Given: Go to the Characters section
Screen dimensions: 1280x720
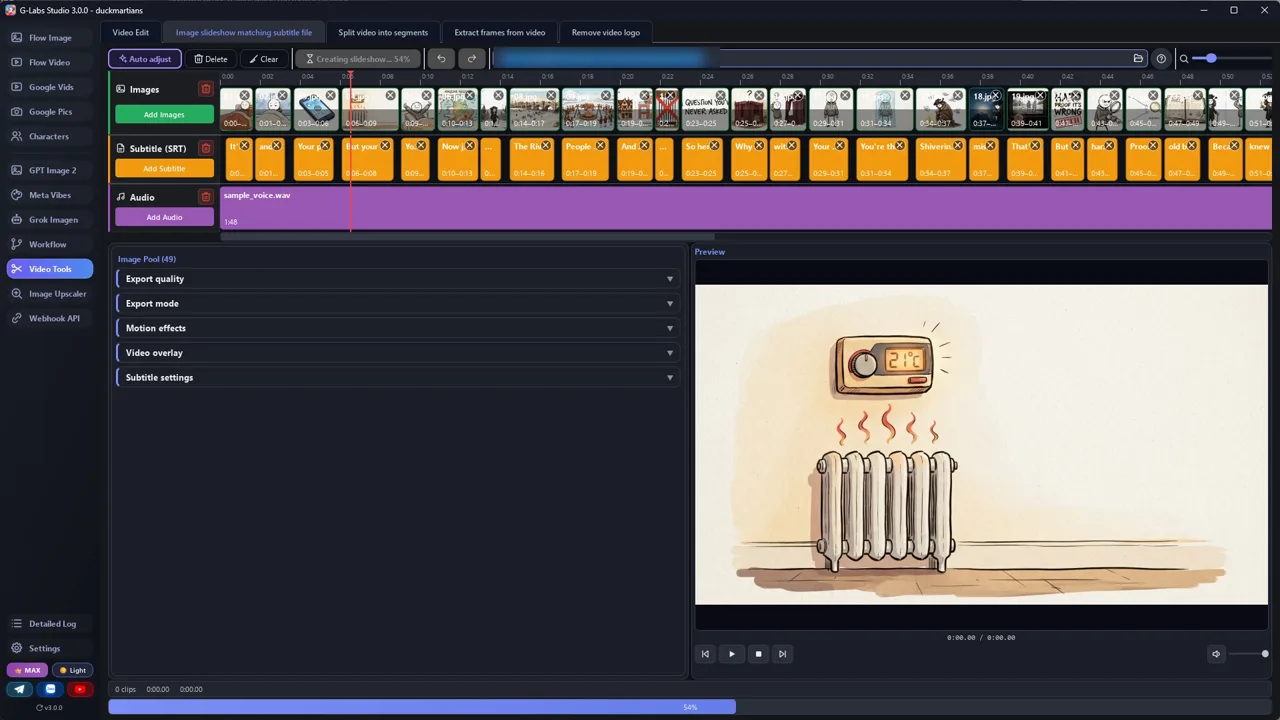Looking at the screenshot, I should [50, 136].
